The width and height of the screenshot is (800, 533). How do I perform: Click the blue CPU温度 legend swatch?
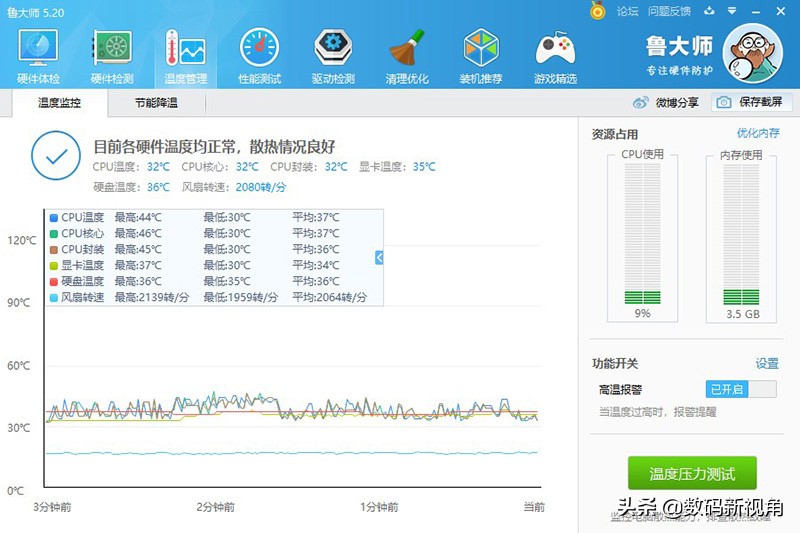tap(54, 218)
